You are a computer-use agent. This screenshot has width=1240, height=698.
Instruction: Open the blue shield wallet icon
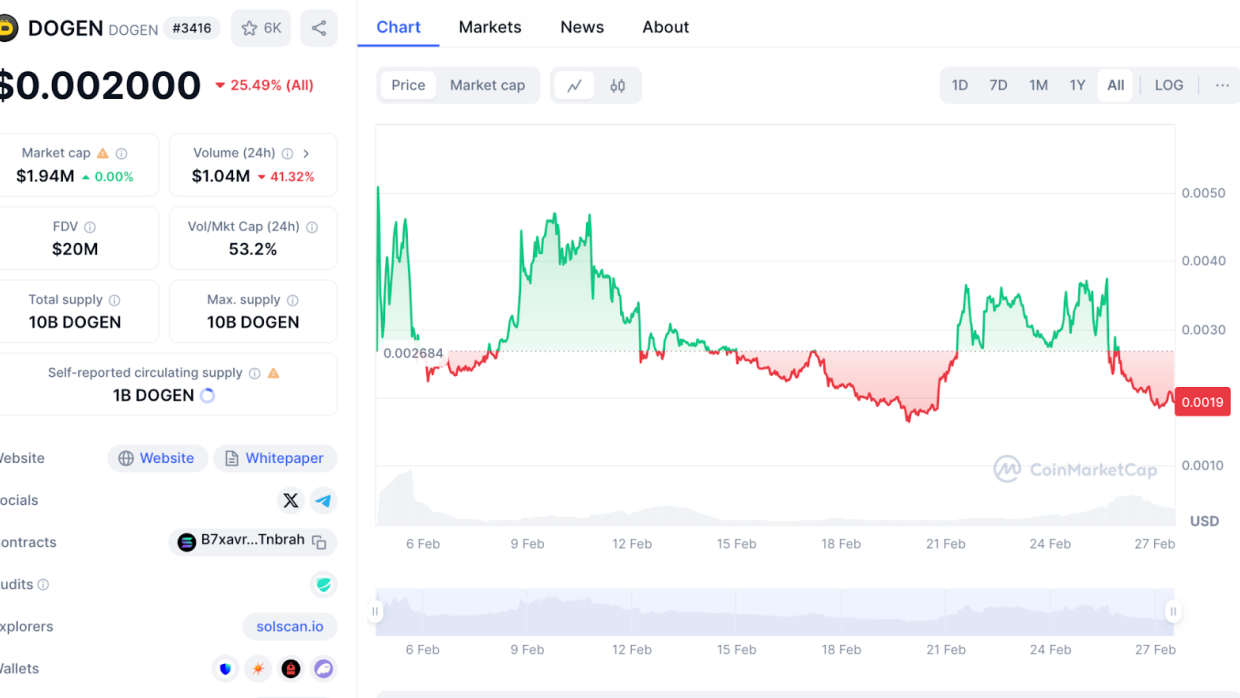coord(226,668)
